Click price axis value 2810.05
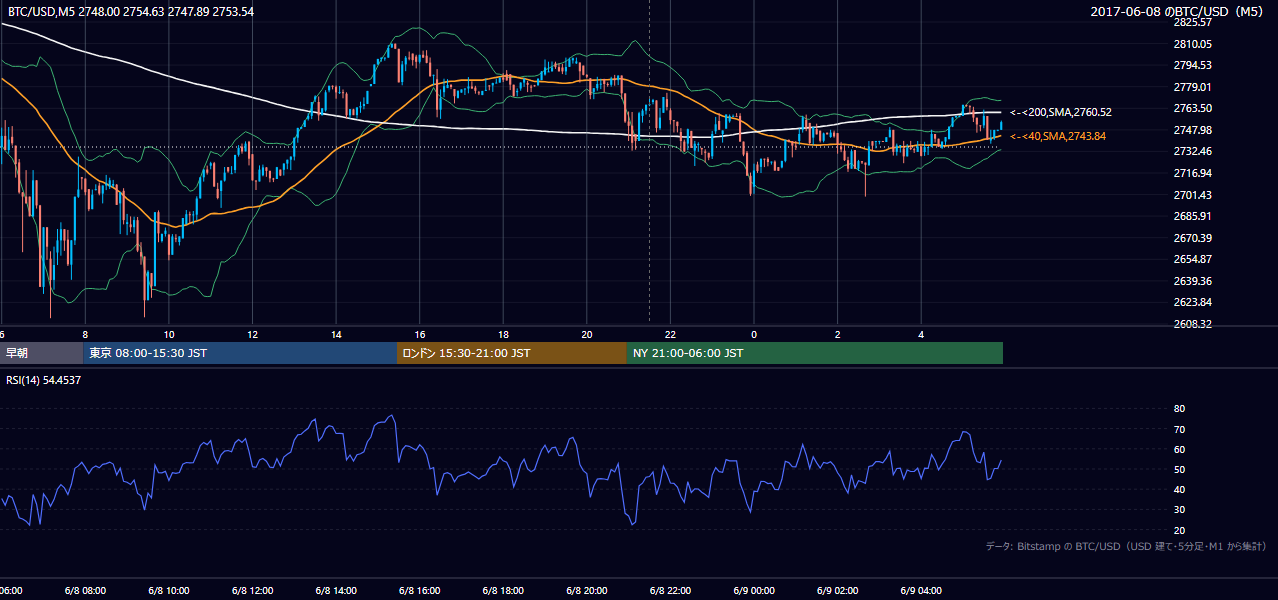 [1193, 44]
